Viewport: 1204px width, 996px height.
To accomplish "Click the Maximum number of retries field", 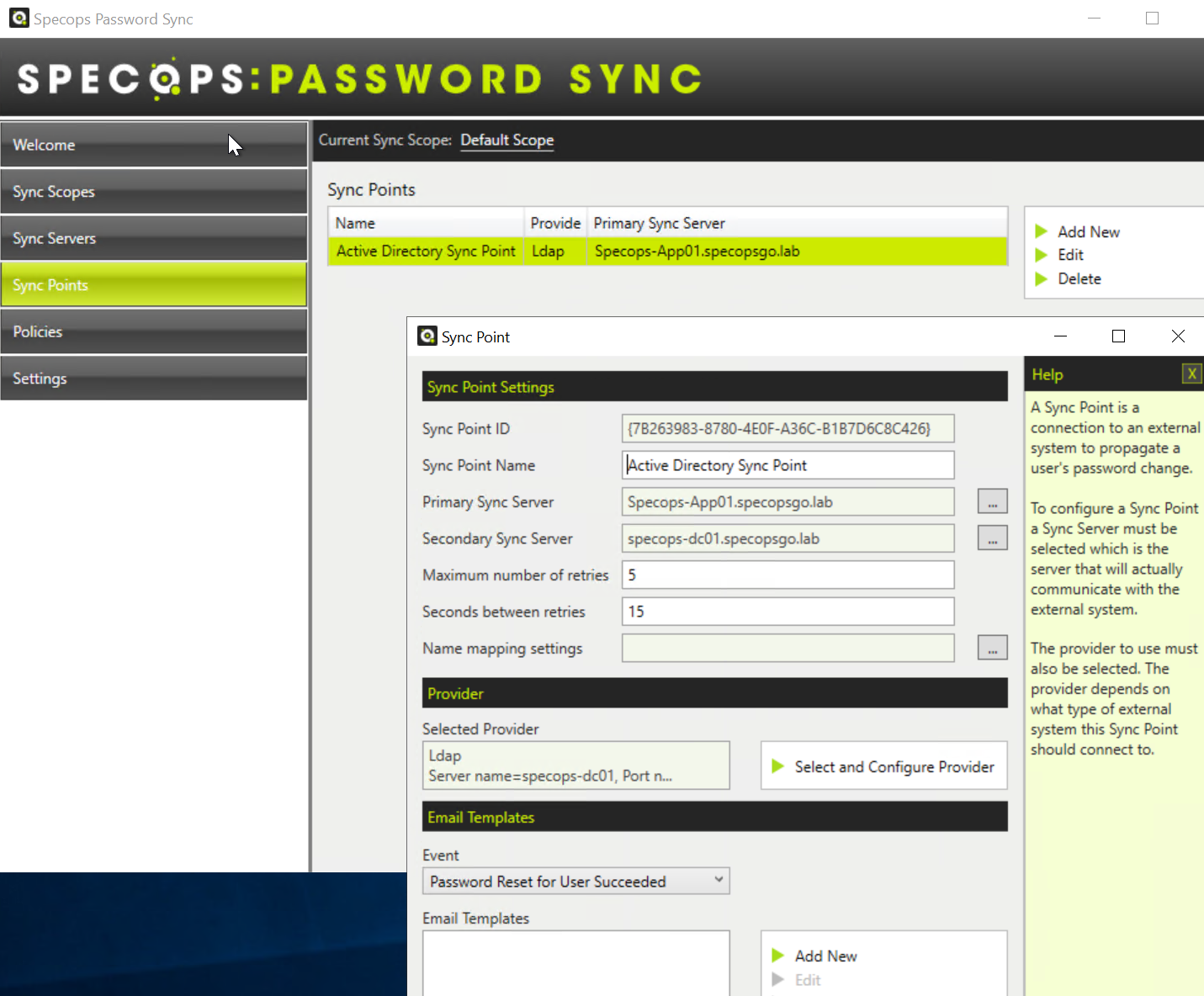I will tap(788, 575).
